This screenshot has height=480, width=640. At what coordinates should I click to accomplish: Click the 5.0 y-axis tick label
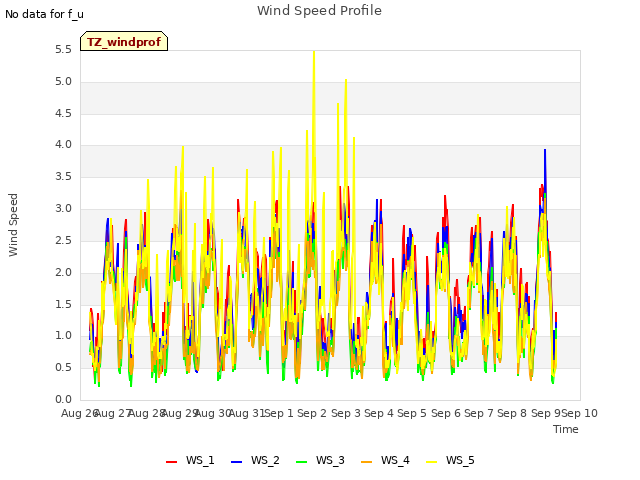(63, 82)
